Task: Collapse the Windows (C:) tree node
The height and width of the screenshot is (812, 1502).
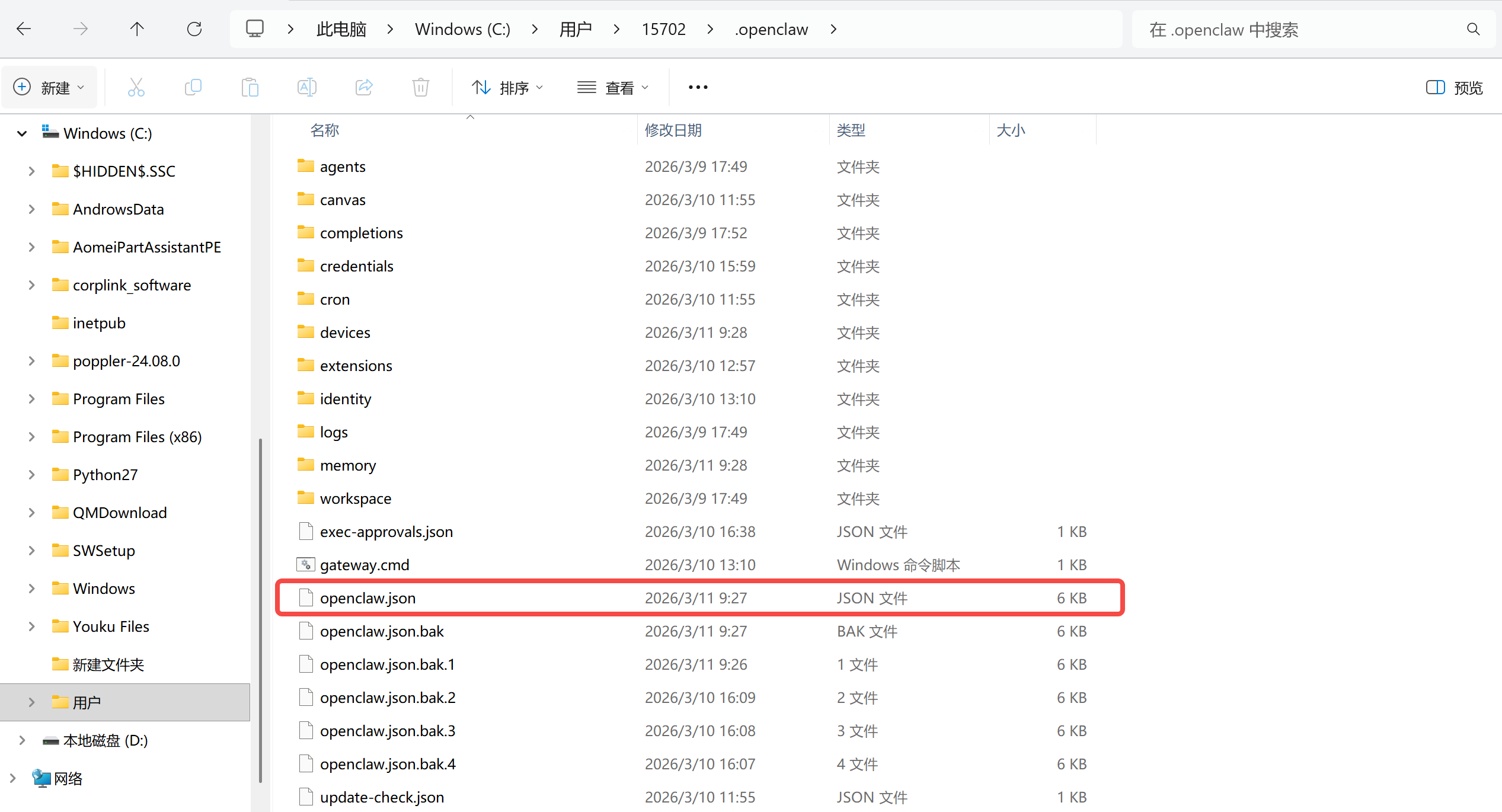Action: [22, 133]
